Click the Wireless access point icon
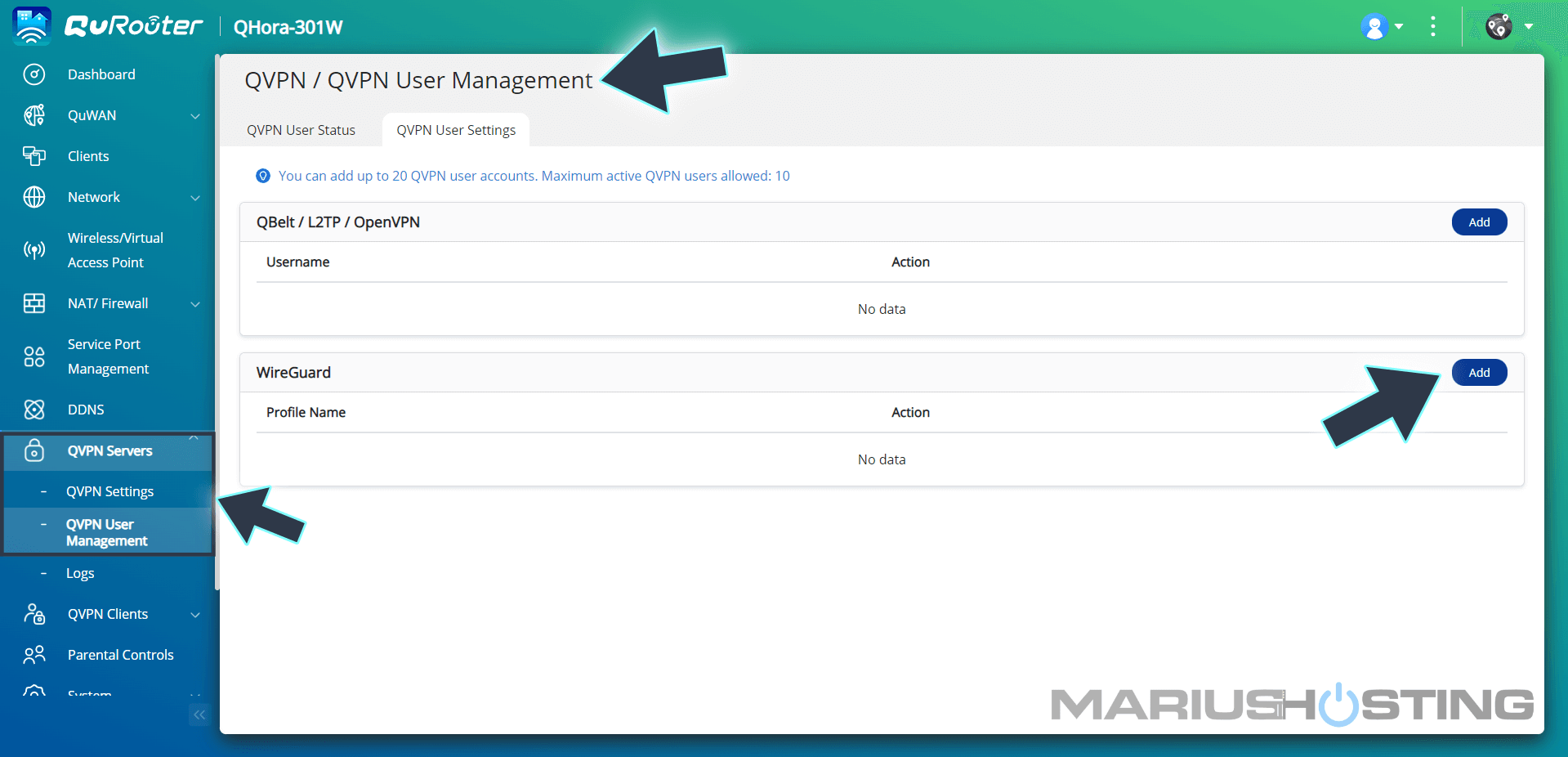Image resolution: width=1568 pixels, height=757 pixels. [34, 250]
